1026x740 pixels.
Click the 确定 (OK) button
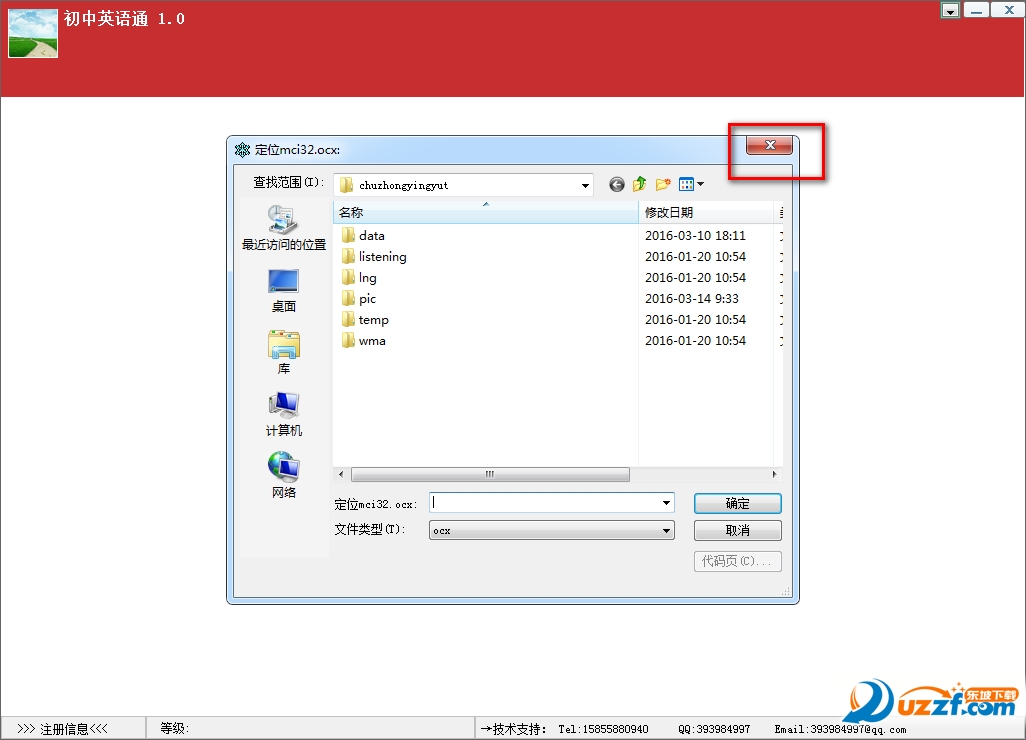click(737, 503)
